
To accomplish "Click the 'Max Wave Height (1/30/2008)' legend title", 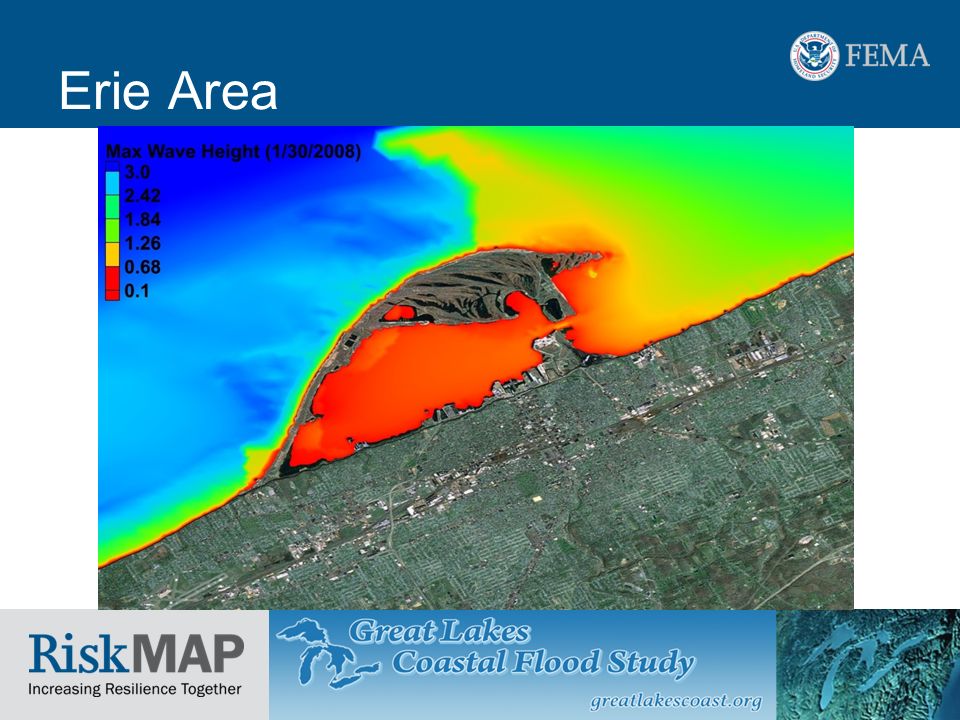I will click(x=233, y=151).
